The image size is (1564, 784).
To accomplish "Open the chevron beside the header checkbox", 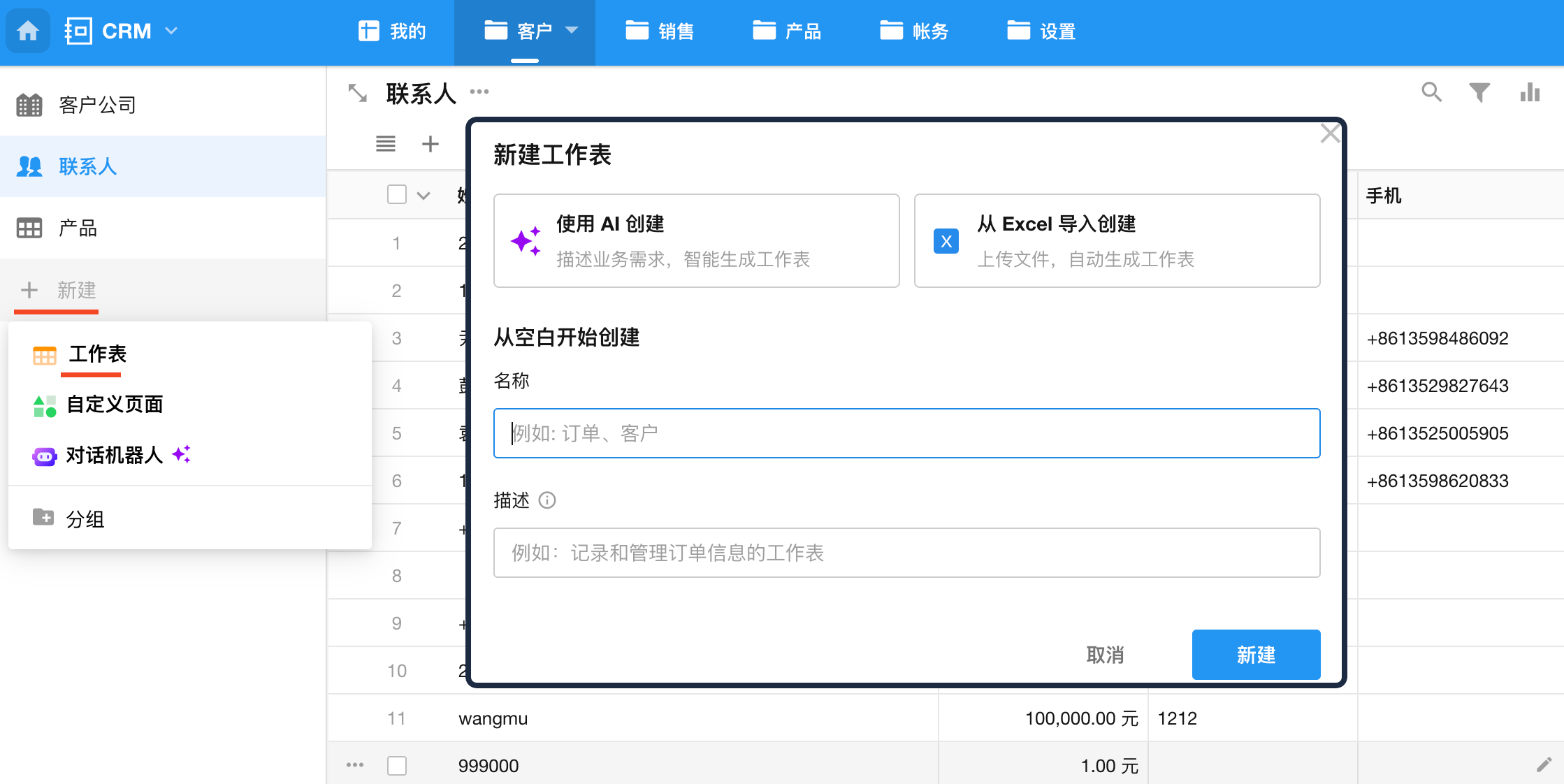I will tap(423, 196).
